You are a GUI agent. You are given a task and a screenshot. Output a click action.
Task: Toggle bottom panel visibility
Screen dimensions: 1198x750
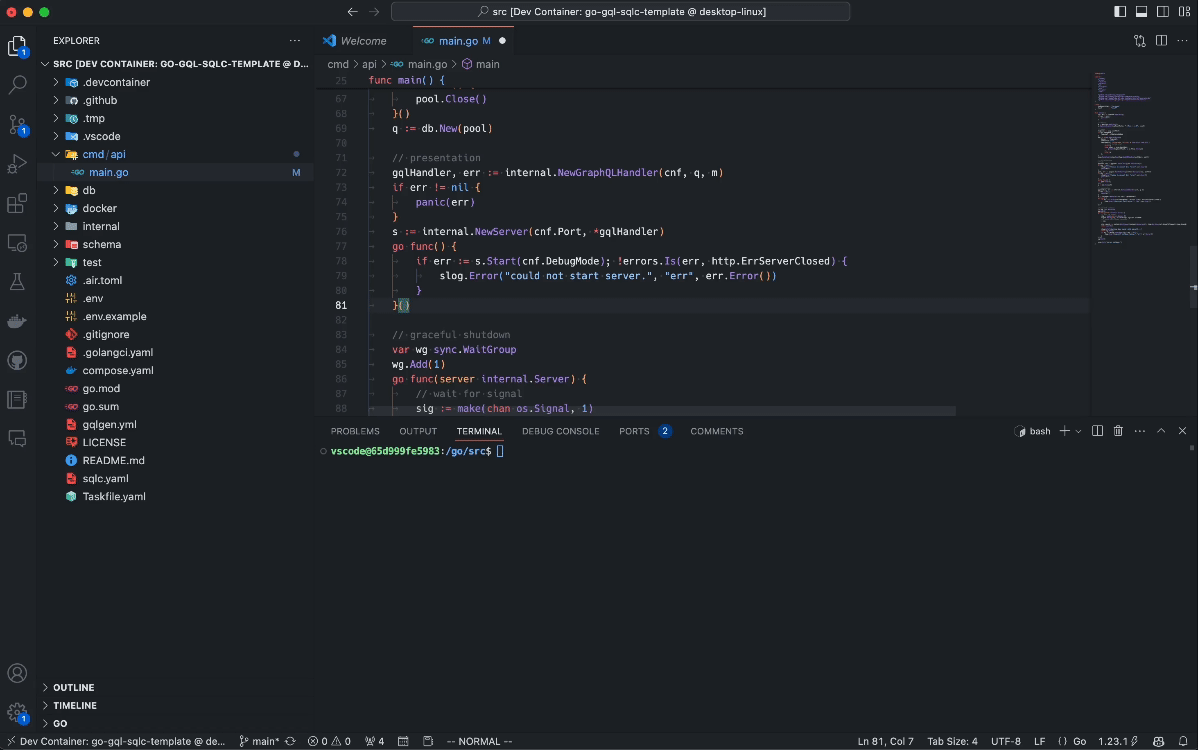click(1141, 11)
